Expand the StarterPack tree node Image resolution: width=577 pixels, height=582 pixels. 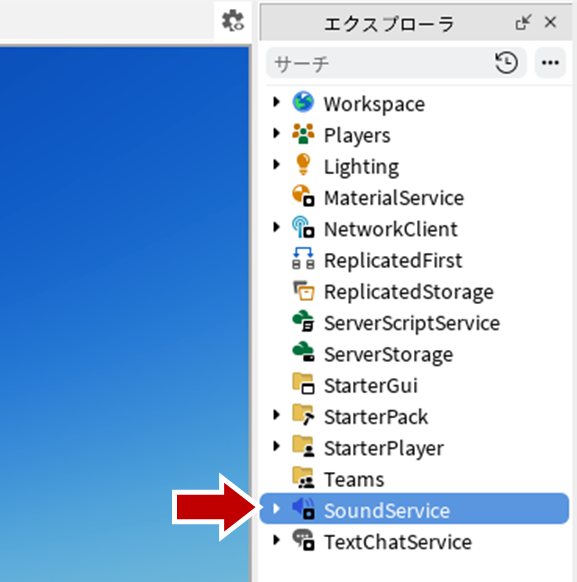(x=276, y=415)
